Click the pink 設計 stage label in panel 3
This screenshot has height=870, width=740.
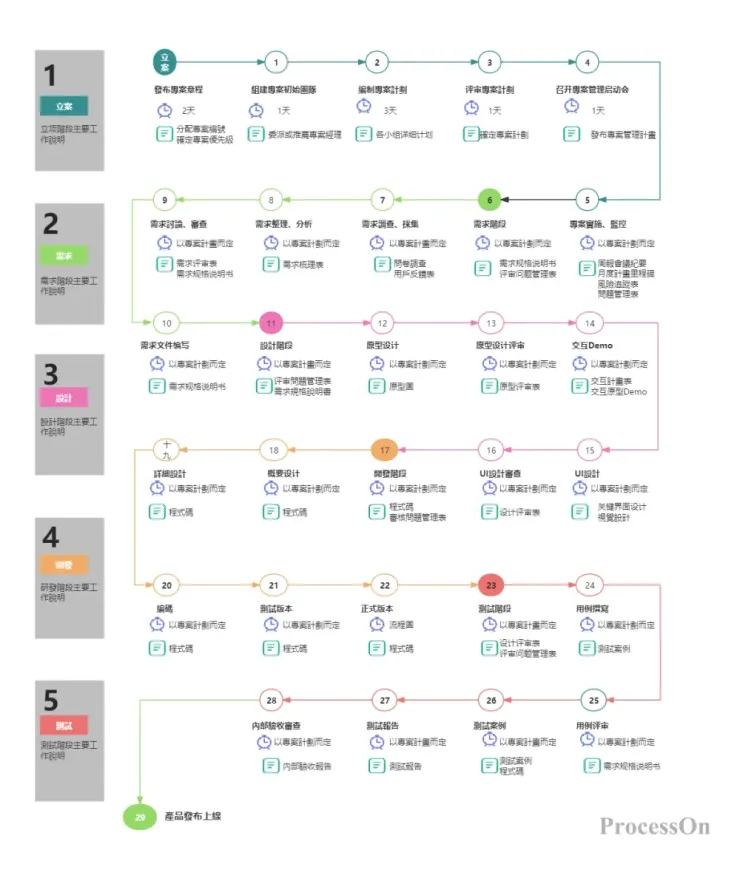tap(63, 398)
